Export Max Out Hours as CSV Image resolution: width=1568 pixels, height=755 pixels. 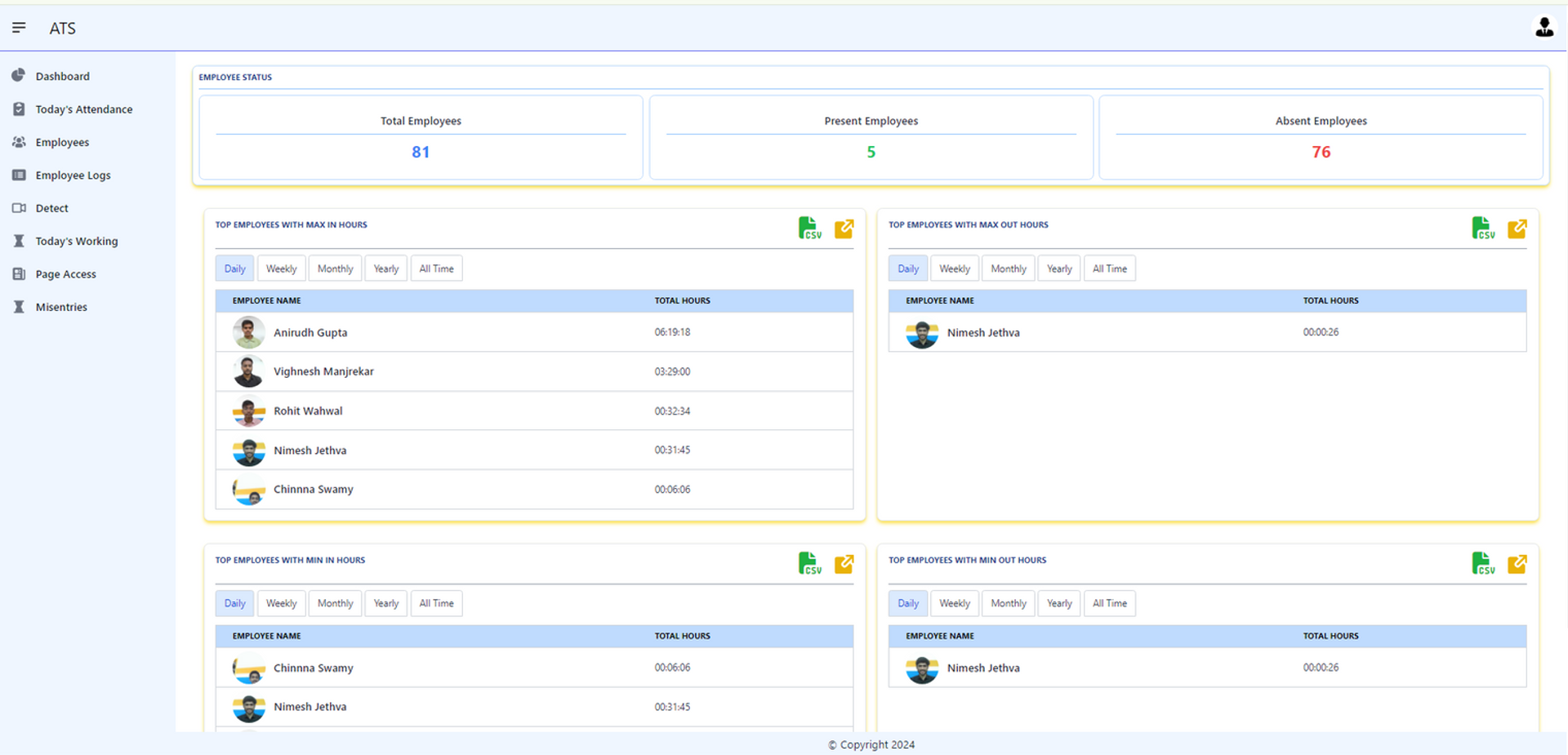tap(1482, 229)
